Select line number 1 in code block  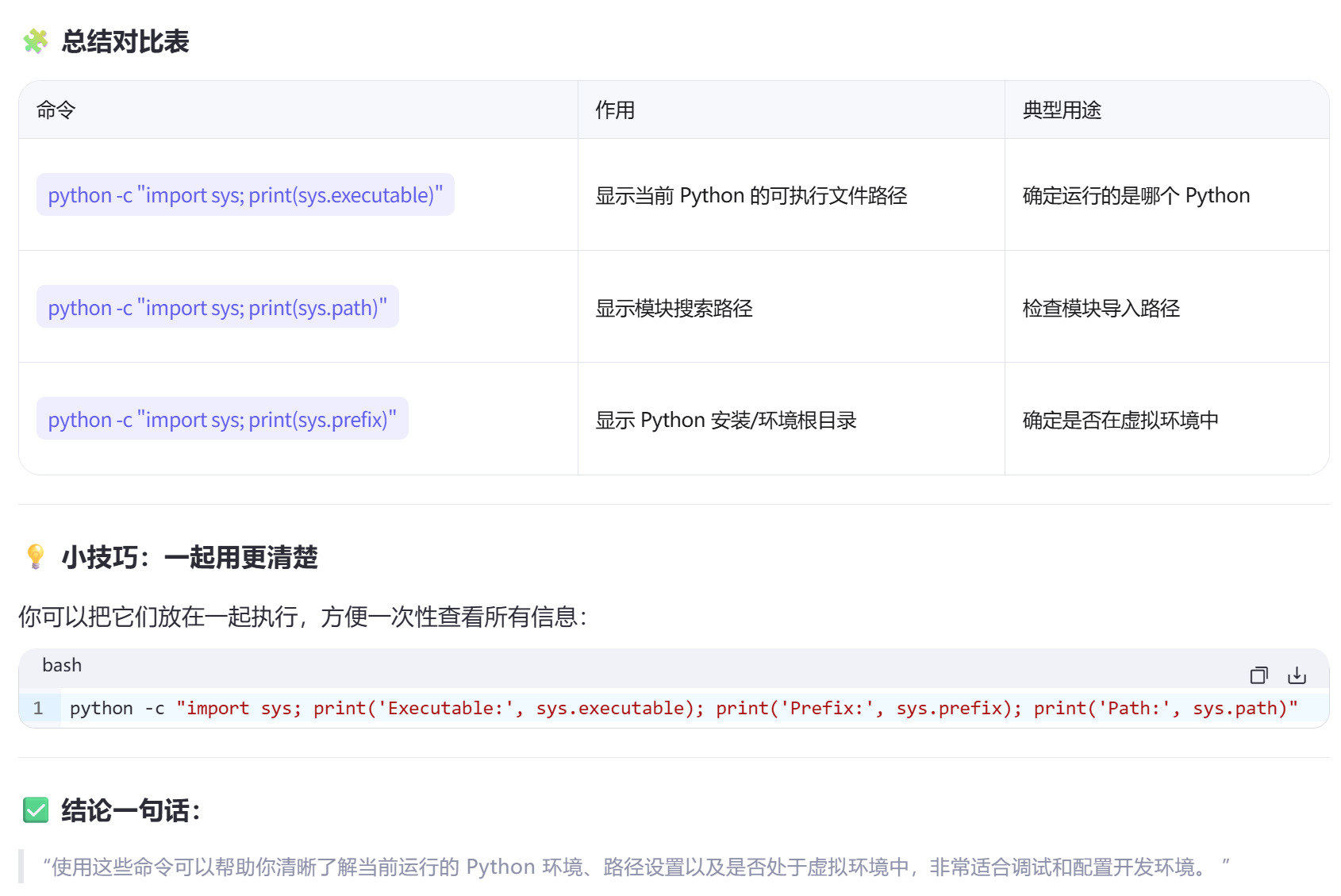[38, 708]
